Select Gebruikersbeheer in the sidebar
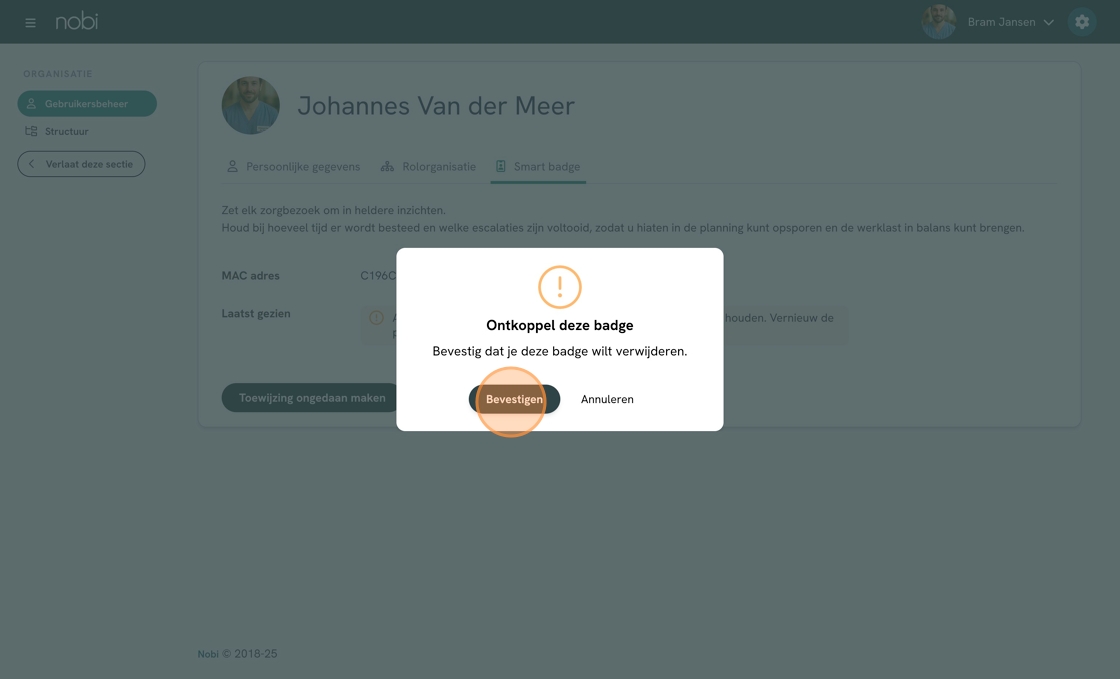 (87, 104)
